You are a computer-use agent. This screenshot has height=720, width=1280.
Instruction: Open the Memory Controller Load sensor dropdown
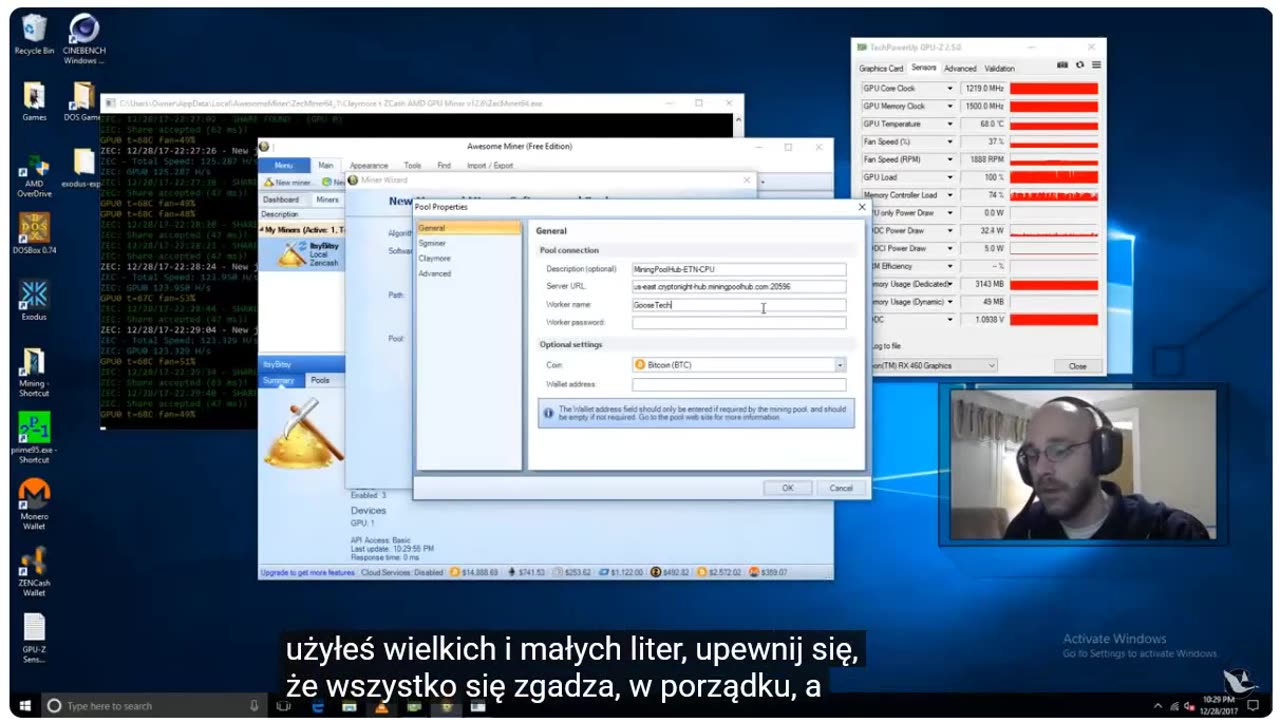[949, 195]
